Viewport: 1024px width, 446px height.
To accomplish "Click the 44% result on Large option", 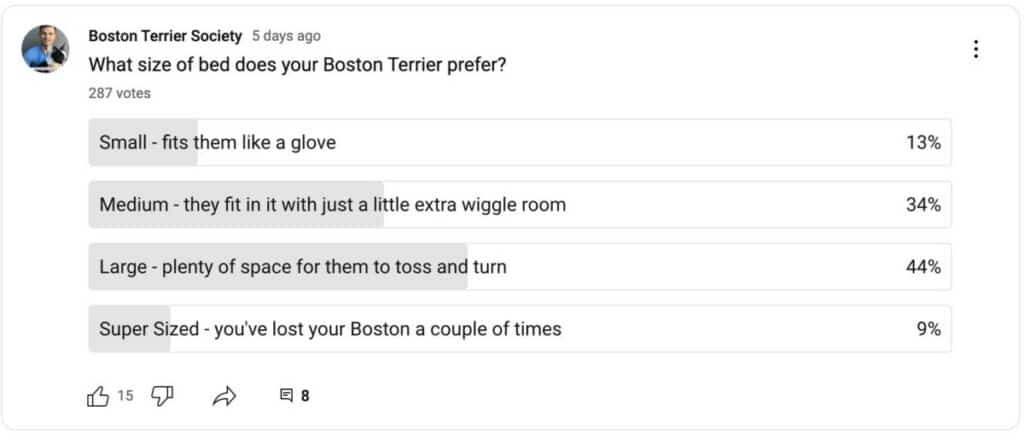I will (923, 266).
